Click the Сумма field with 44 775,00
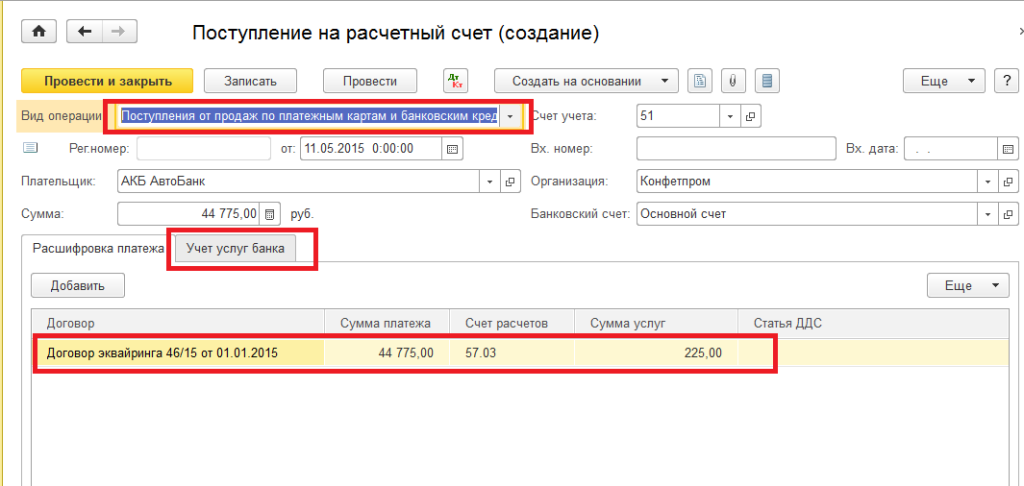This screenshot has width=1024, height=486. click(189, 214)
